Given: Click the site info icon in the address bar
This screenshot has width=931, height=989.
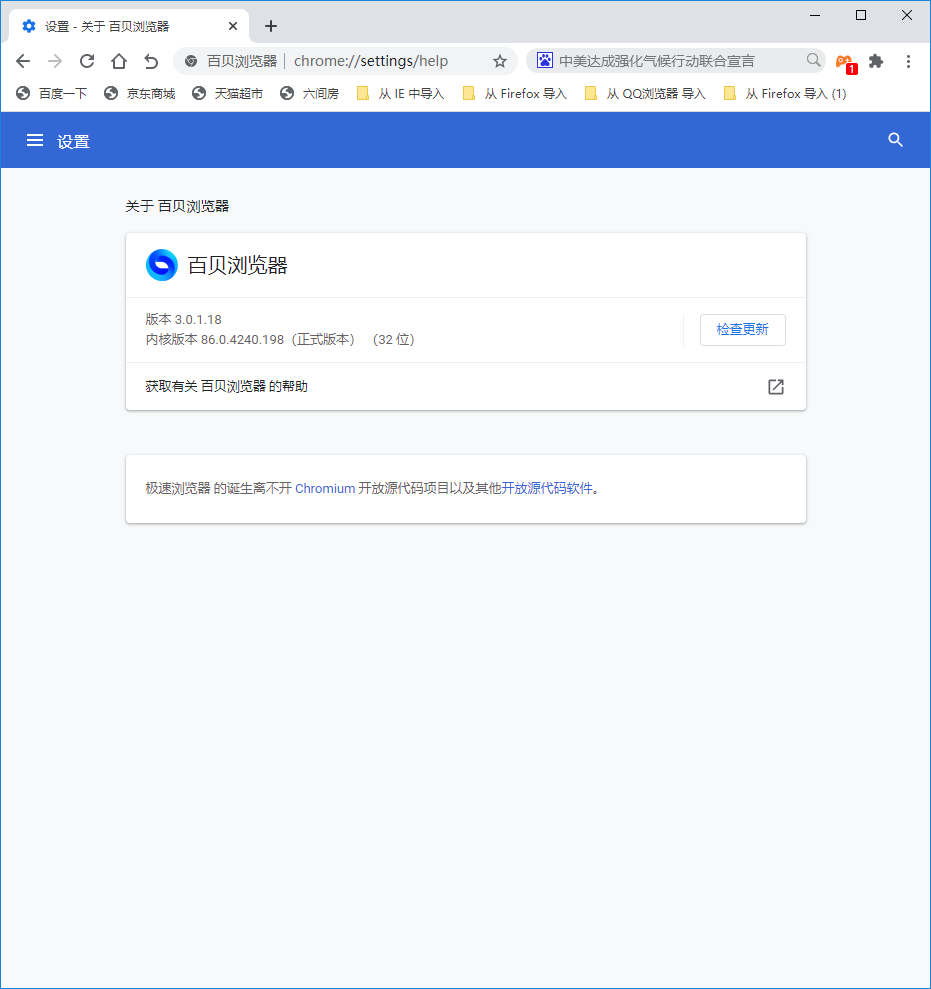Looking at the screenshot, I should click(x=190, y=61).
